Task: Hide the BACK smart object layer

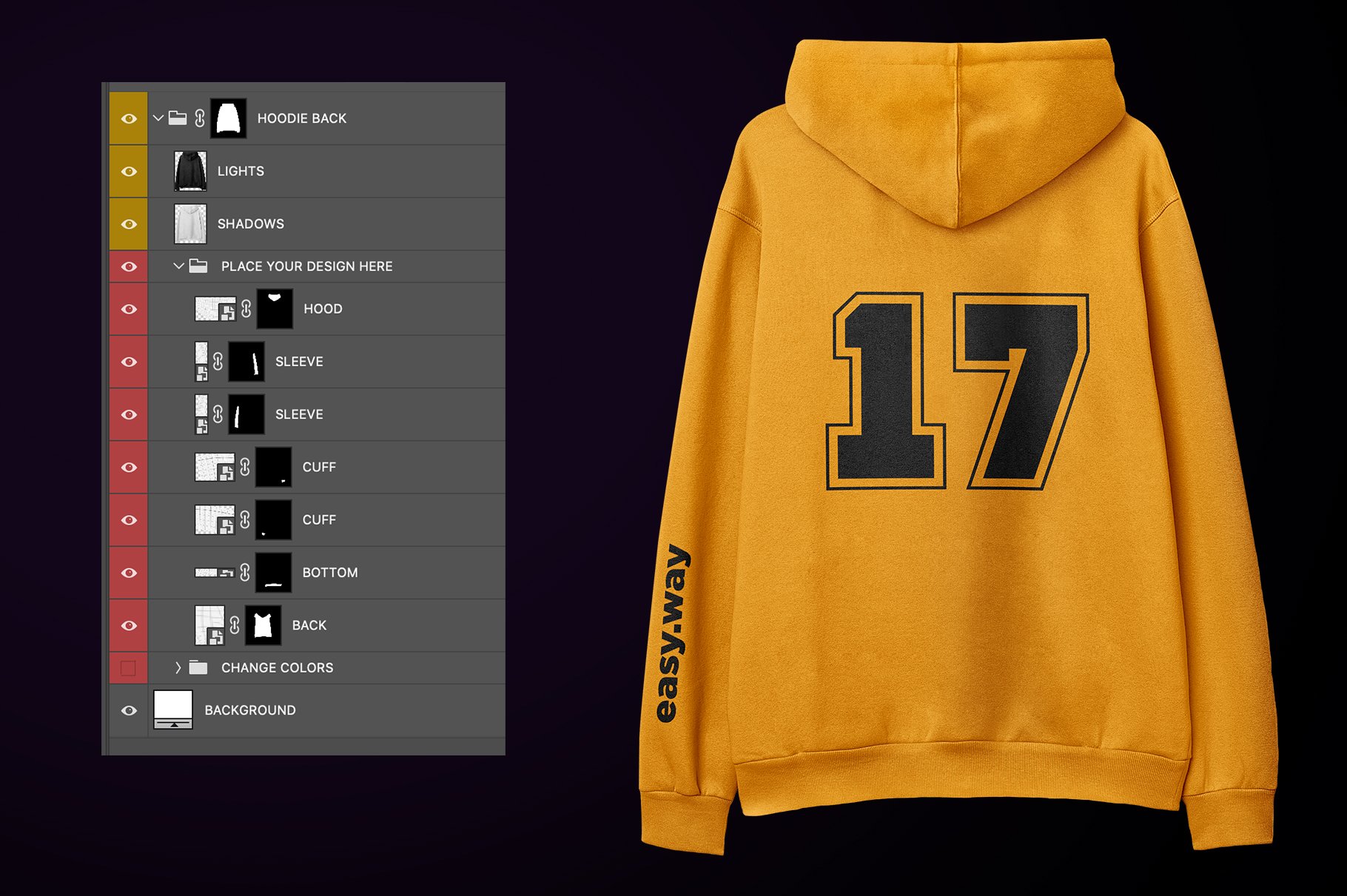Action: [129, 625]
